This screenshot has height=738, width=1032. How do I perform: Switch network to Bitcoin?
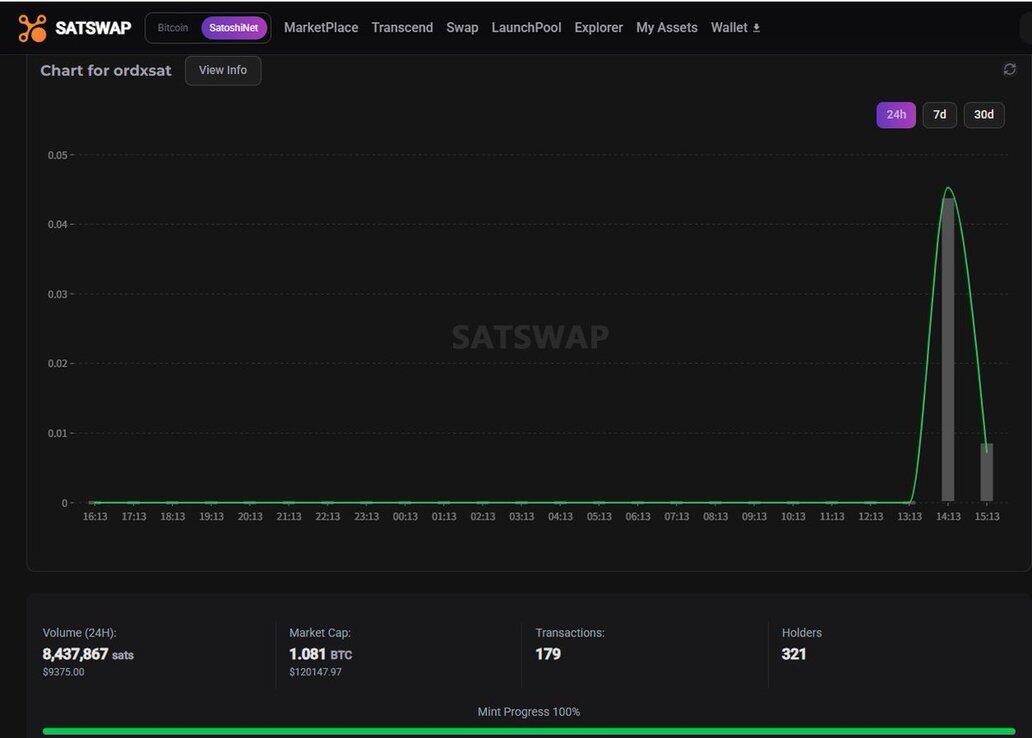pyautogui.click(x=172, y=28)
